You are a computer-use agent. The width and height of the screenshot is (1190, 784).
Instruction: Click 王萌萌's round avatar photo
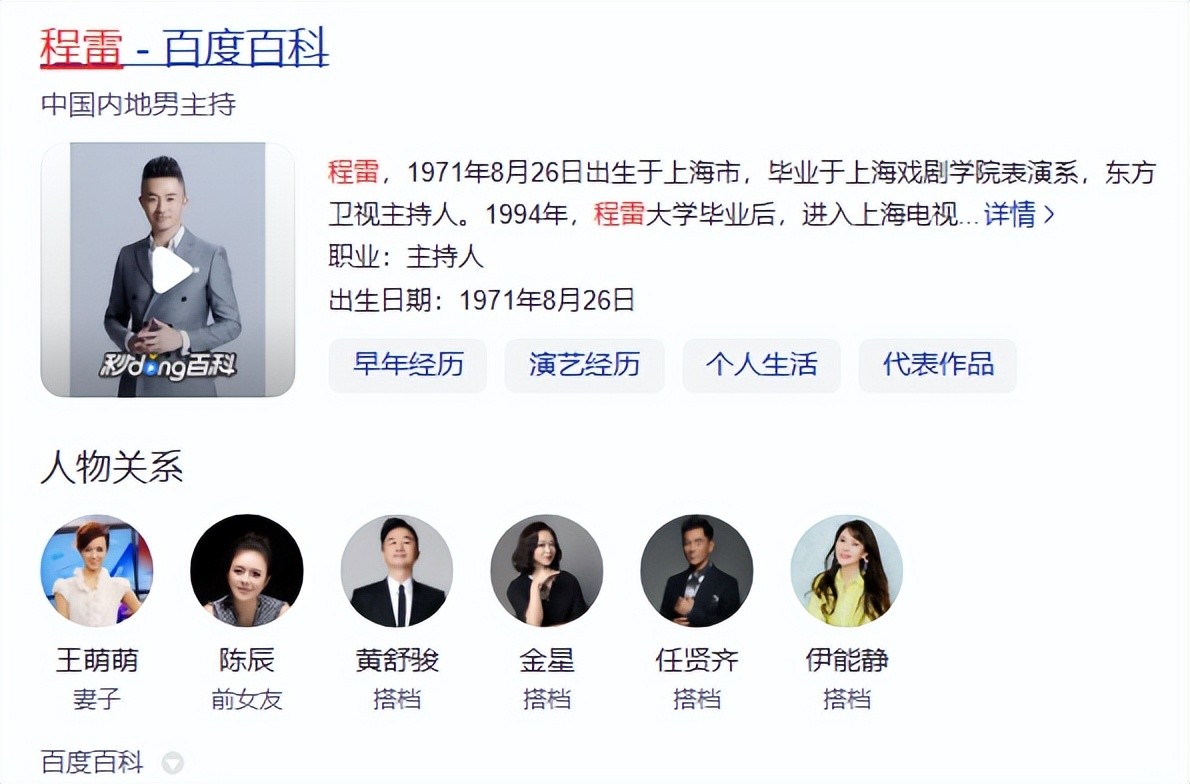pyautogui.click(x=96, y=571)
